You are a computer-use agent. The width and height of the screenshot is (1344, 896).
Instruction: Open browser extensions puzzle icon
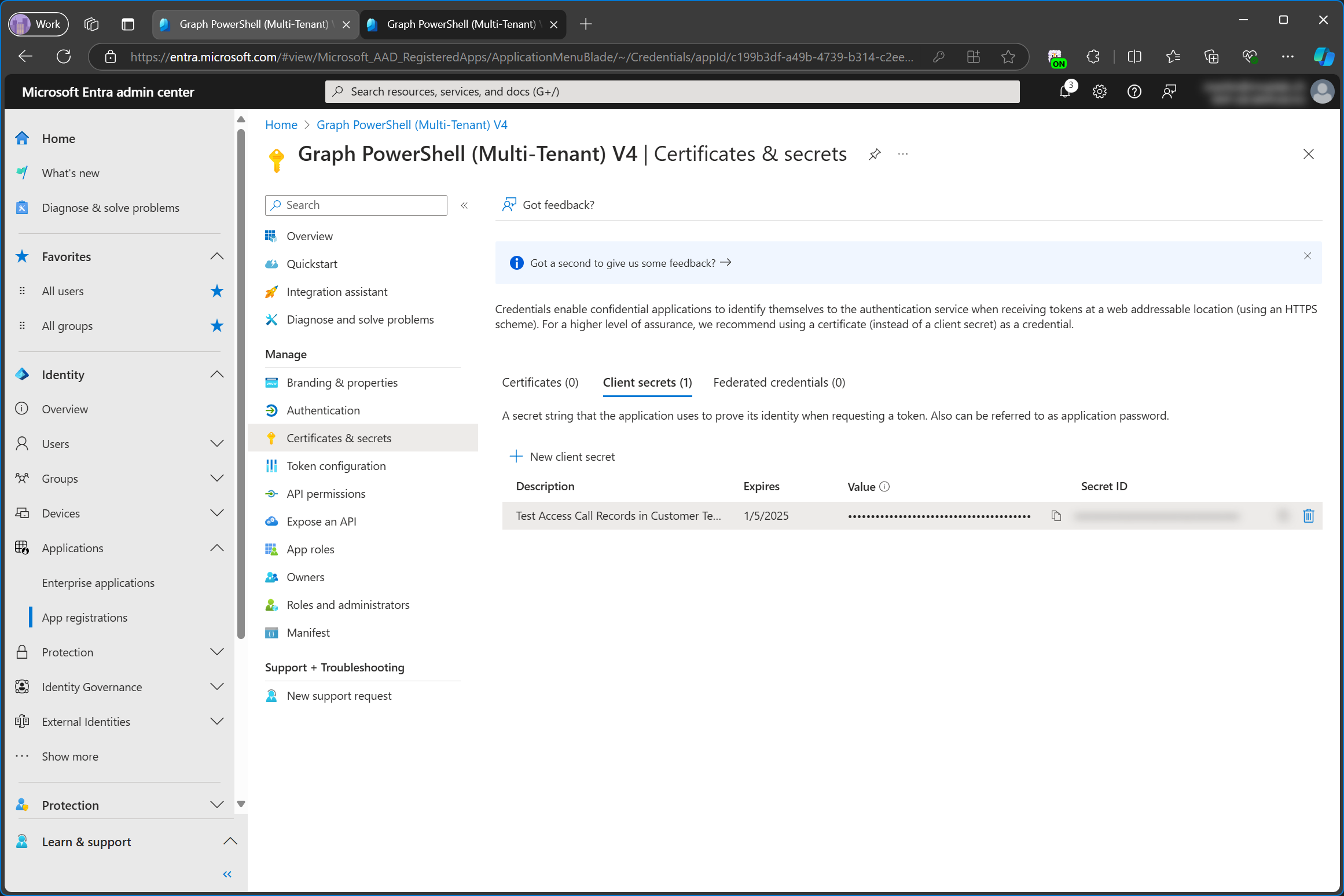pyautogui.click(x=1093, y=57)
